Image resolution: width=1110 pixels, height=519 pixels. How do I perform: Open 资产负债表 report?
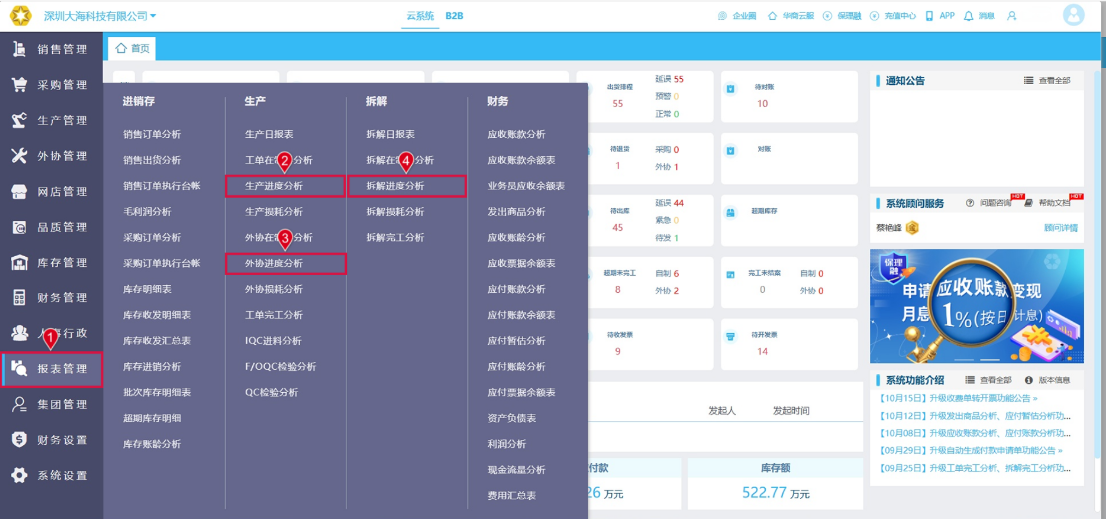pos(512,418)
